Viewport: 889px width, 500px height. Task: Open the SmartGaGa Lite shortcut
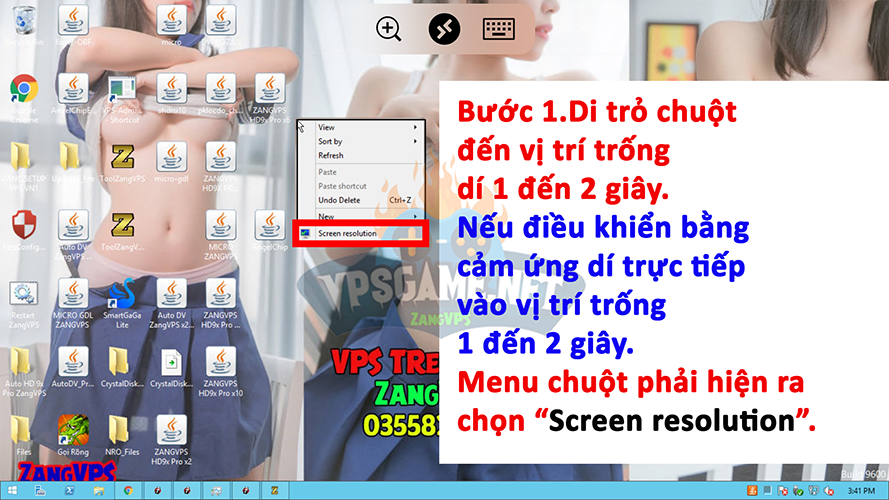point(121,296)
